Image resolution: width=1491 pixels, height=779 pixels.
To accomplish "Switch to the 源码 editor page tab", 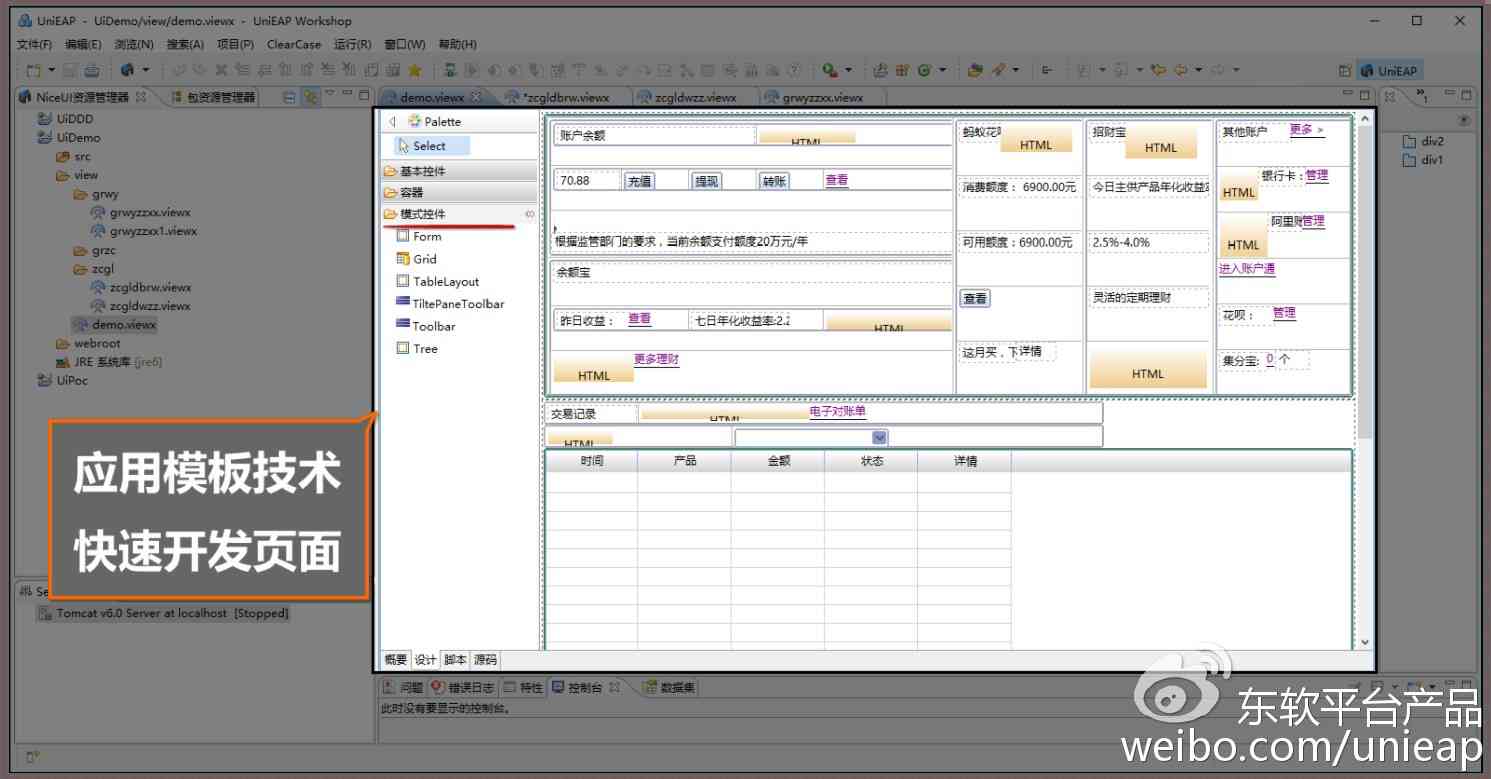I will pyautogui.click(x=484, y=660).
